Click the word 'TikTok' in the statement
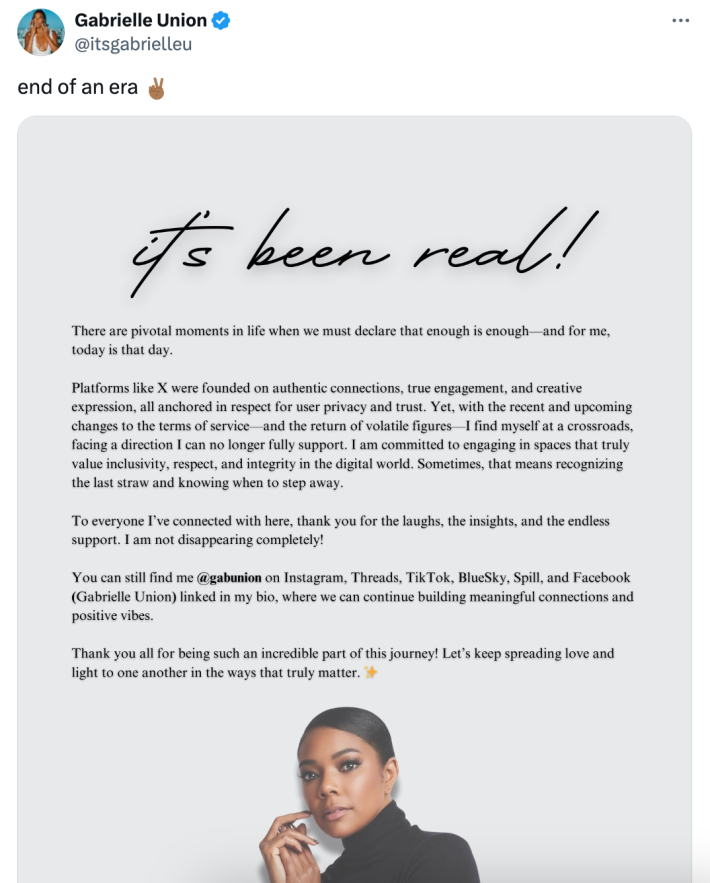Screen dimensions: 710x883 point(427,578)
